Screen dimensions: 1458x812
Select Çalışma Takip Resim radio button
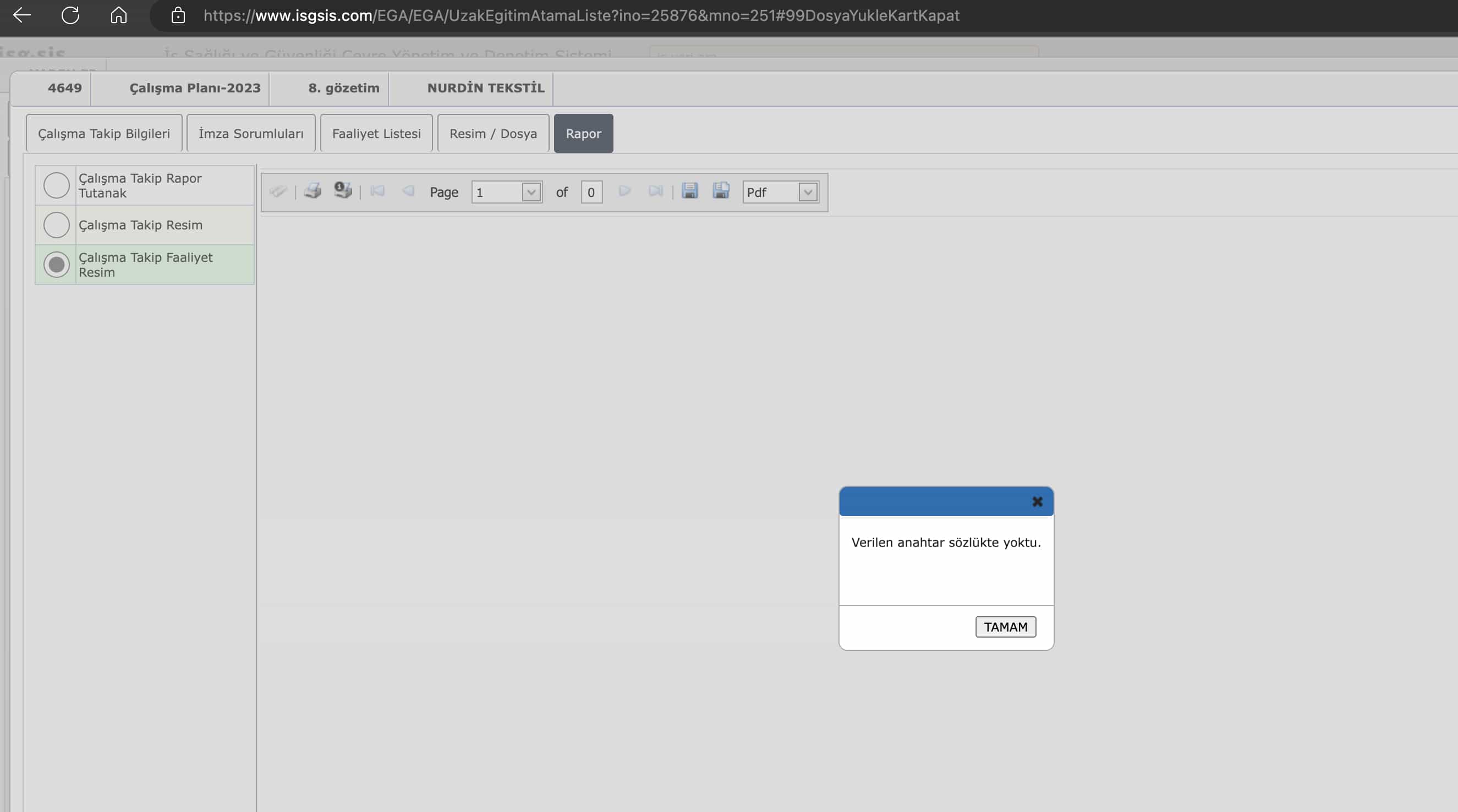pos(57,225)
